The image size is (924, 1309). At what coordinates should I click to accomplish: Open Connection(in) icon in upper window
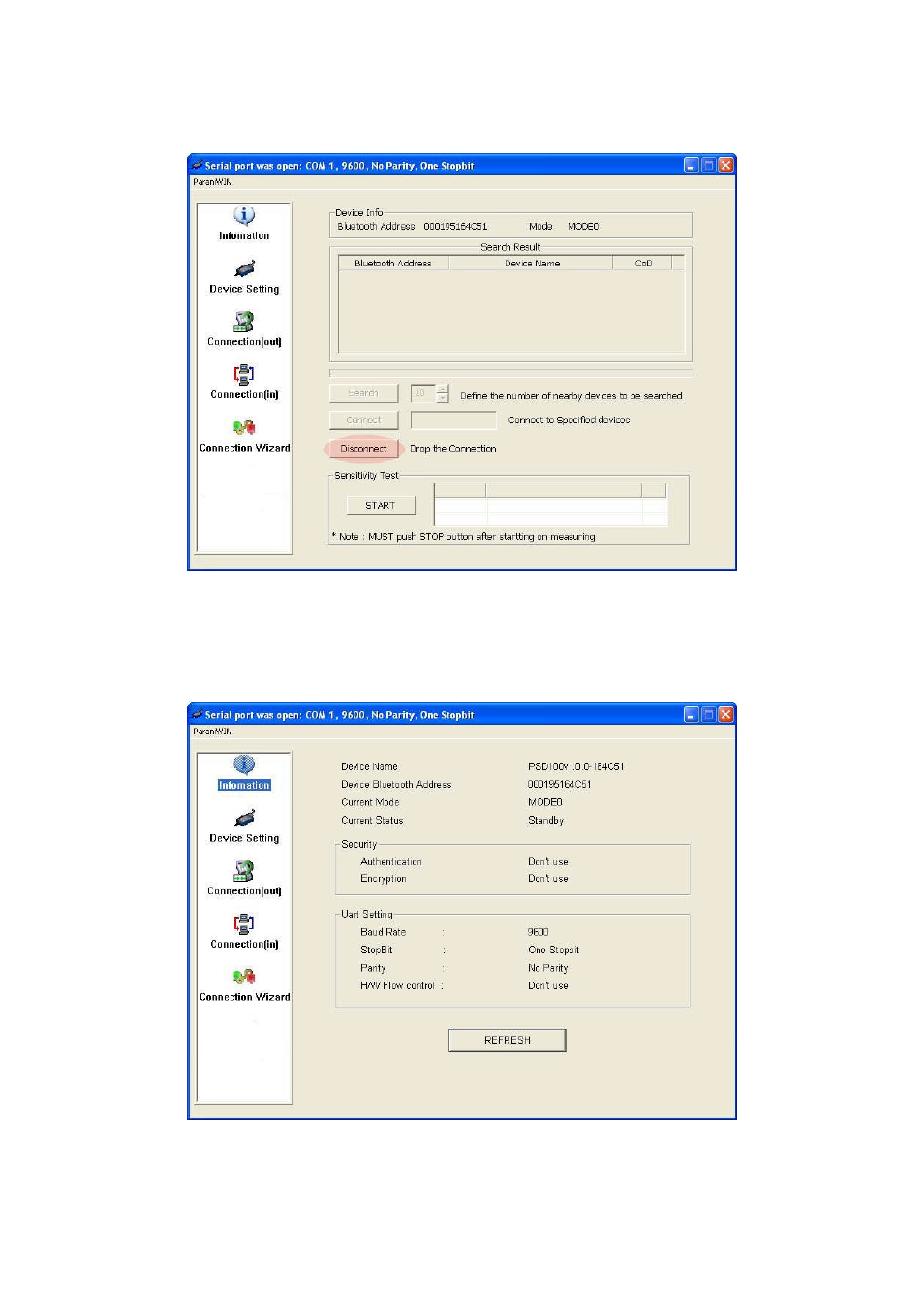[x=244, y=374]
